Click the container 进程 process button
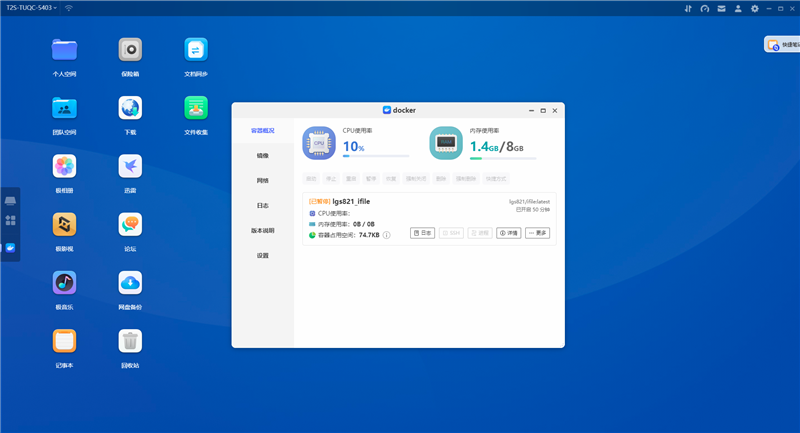This screenshot has height=433, width=800. pyautogui.click(x=480, y=233)
